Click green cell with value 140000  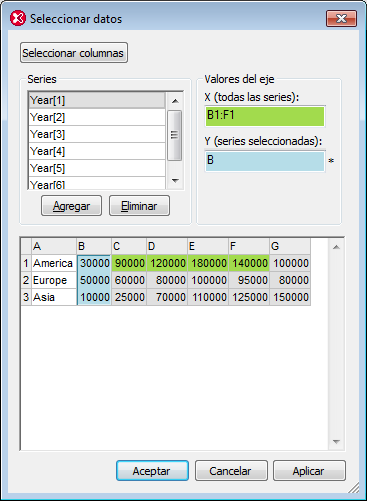click(x=249, y=263)
